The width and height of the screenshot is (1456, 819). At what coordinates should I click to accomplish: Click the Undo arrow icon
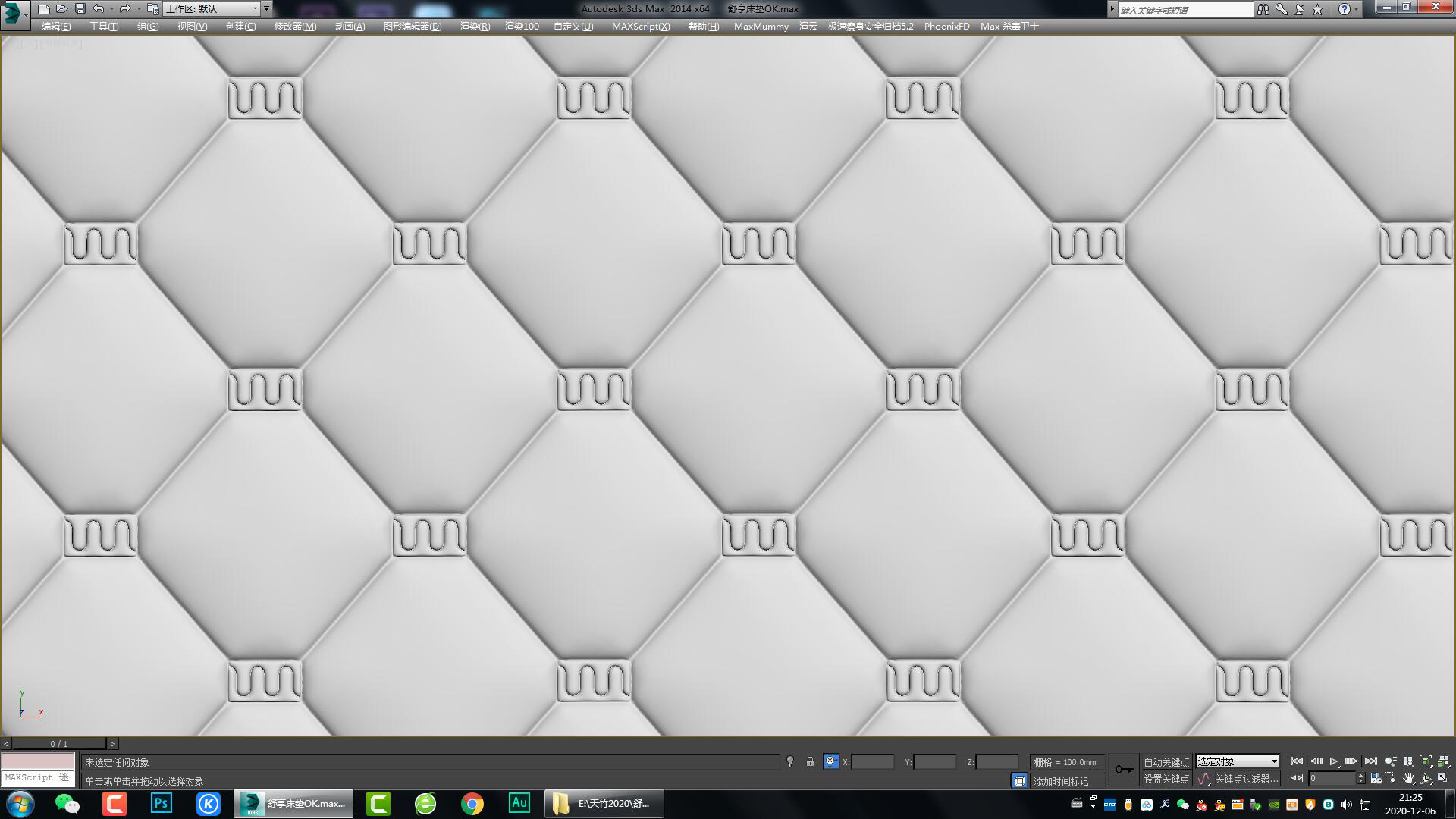pos(98,8)
